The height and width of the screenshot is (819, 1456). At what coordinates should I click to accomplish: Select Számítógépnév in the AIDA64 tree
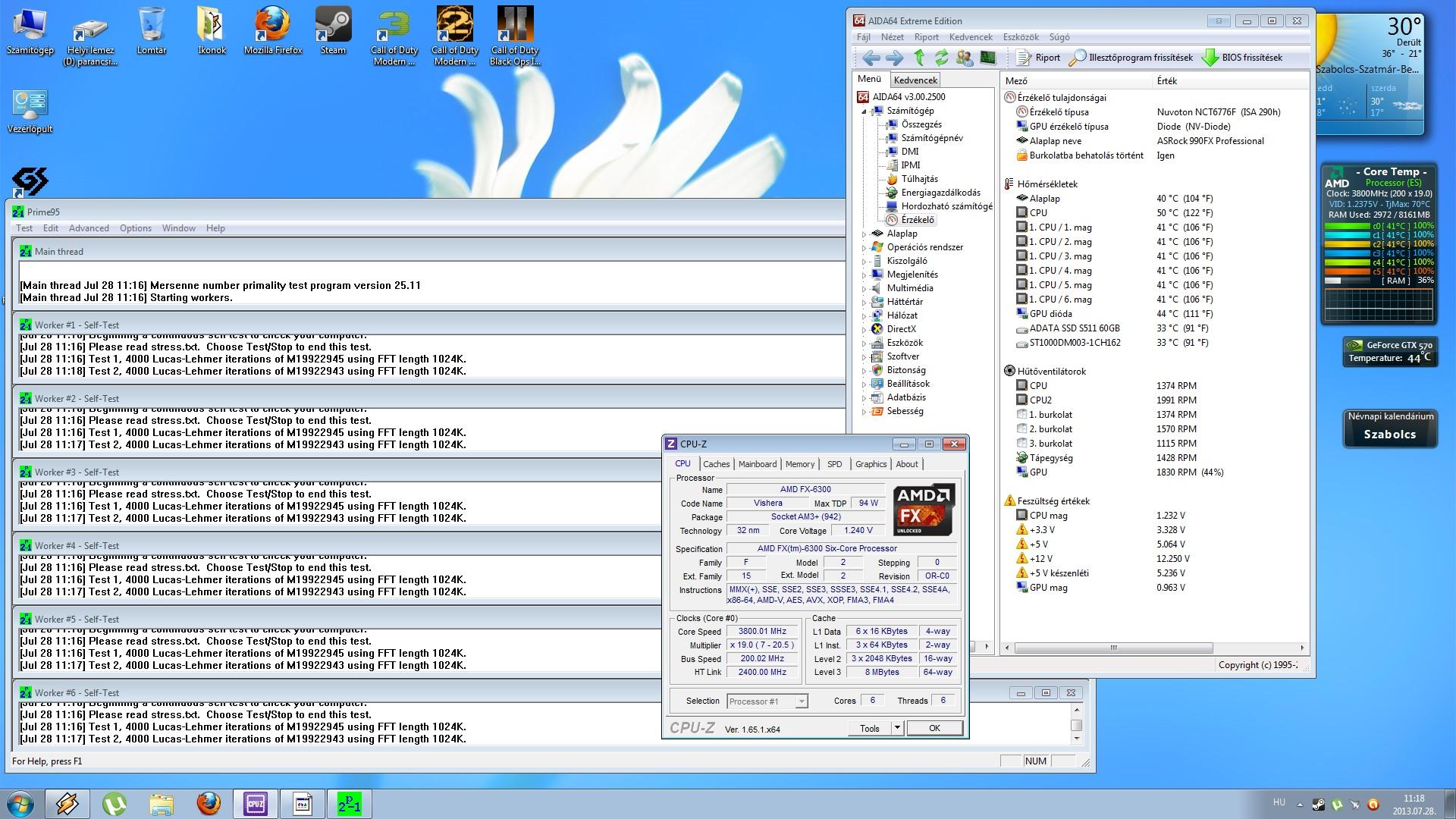coord(932,138)
